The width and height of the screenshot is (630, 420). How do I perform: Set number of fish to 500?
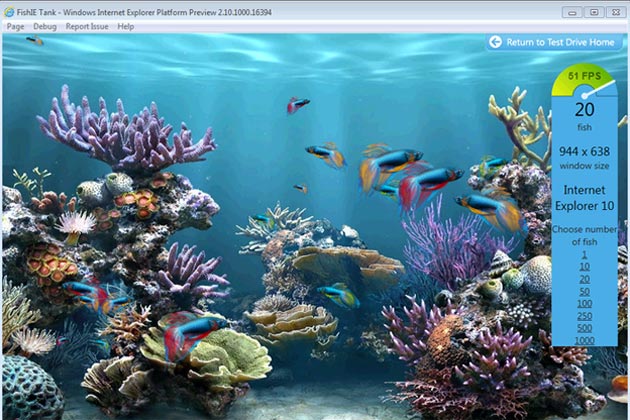pyautogui.click(x=584, y=328)
